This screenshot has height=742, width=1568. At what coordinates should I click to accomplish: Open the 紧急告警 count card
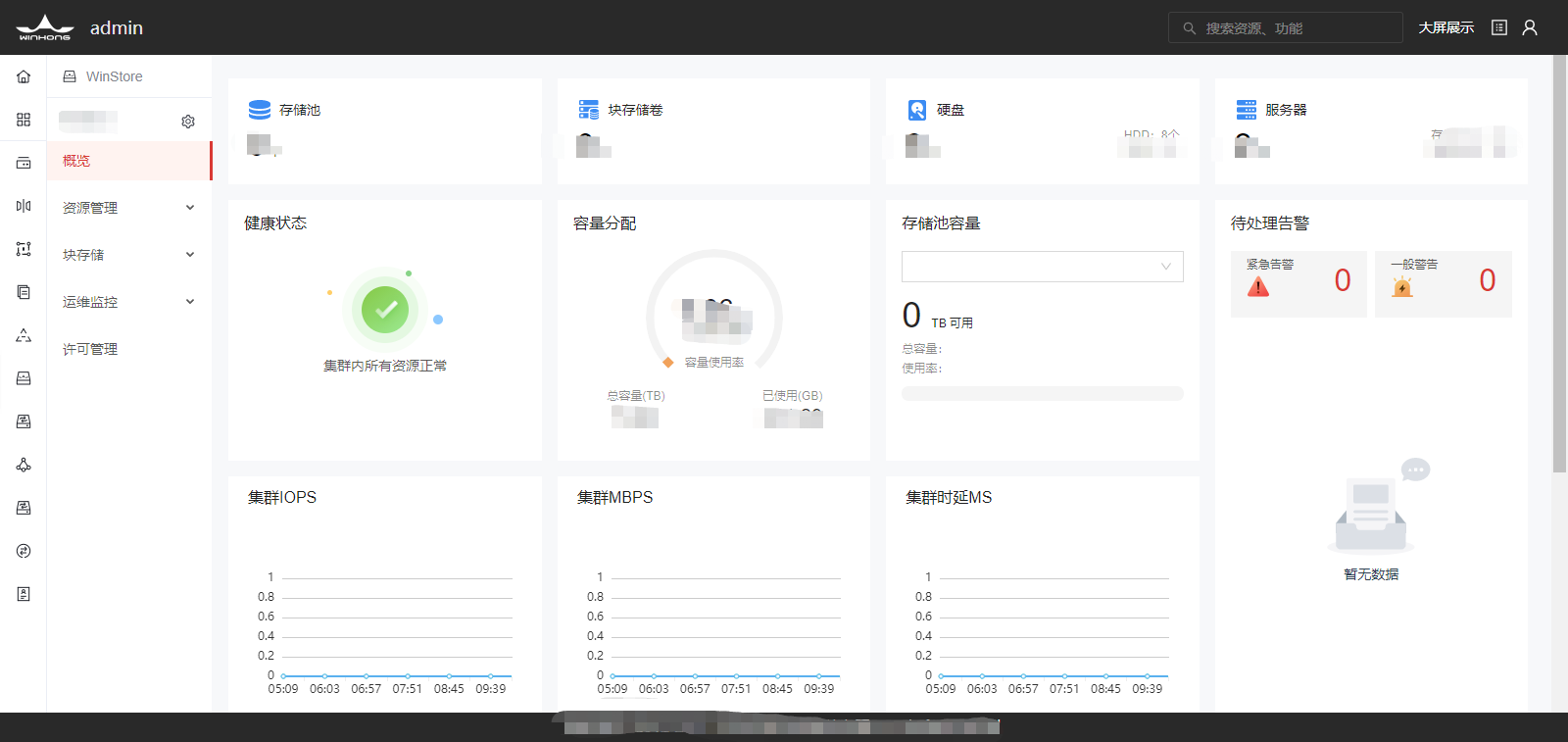pos(1298,284)
